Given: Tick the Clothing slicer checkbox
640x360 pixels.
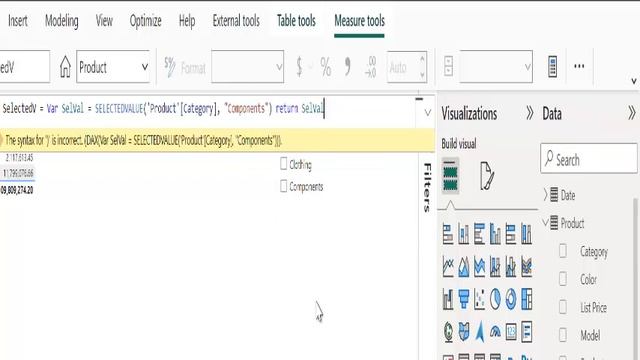Looking at the screenshot, I should (284, 164).
